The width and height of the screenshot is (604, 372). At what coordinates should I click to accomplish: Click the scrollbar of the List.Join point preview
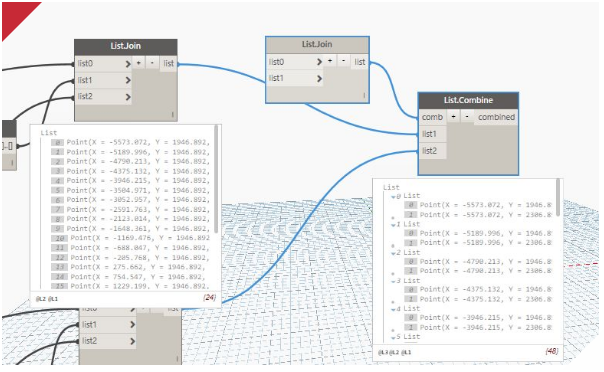[216, 179]
